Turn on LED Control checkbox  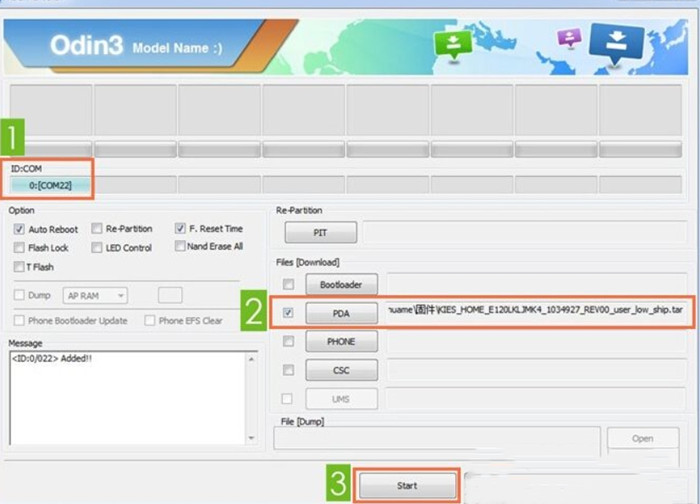tap(97, 247)
